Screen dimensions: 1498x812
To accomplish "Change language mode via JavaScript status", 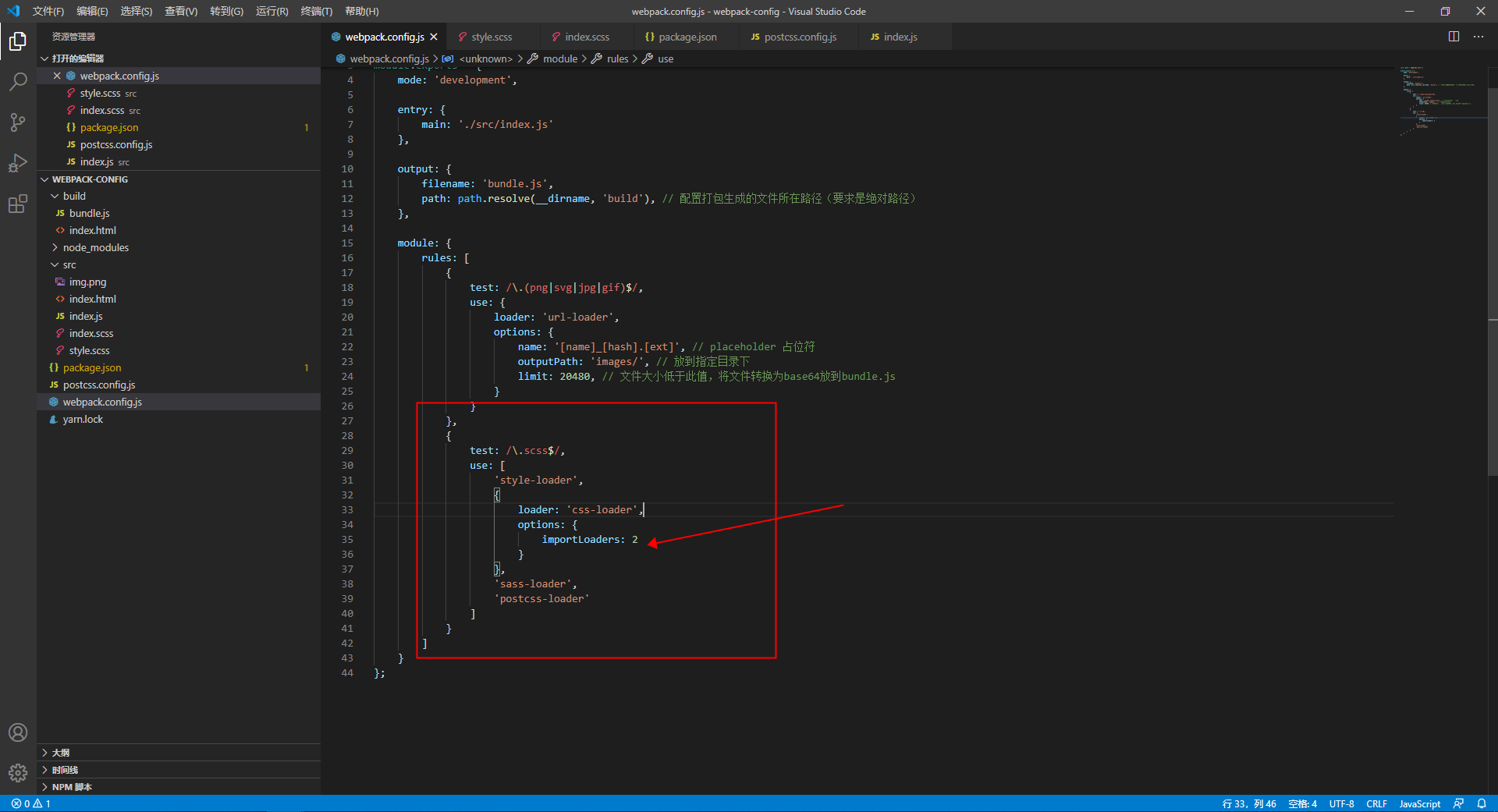I will 1419,803.
